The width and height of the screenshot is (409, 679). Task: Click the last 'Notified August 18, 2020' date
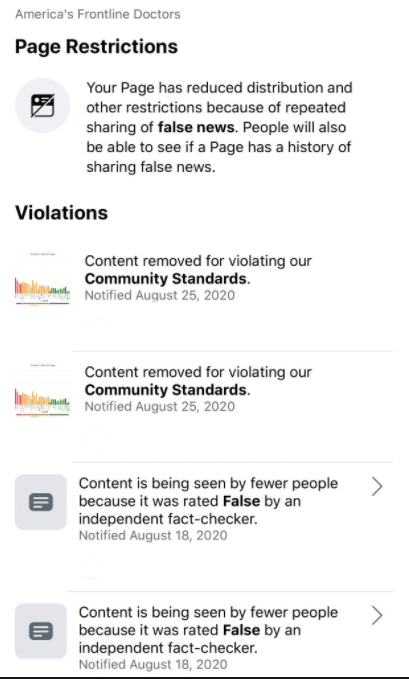pyautogui.click(x=153, y=665)
